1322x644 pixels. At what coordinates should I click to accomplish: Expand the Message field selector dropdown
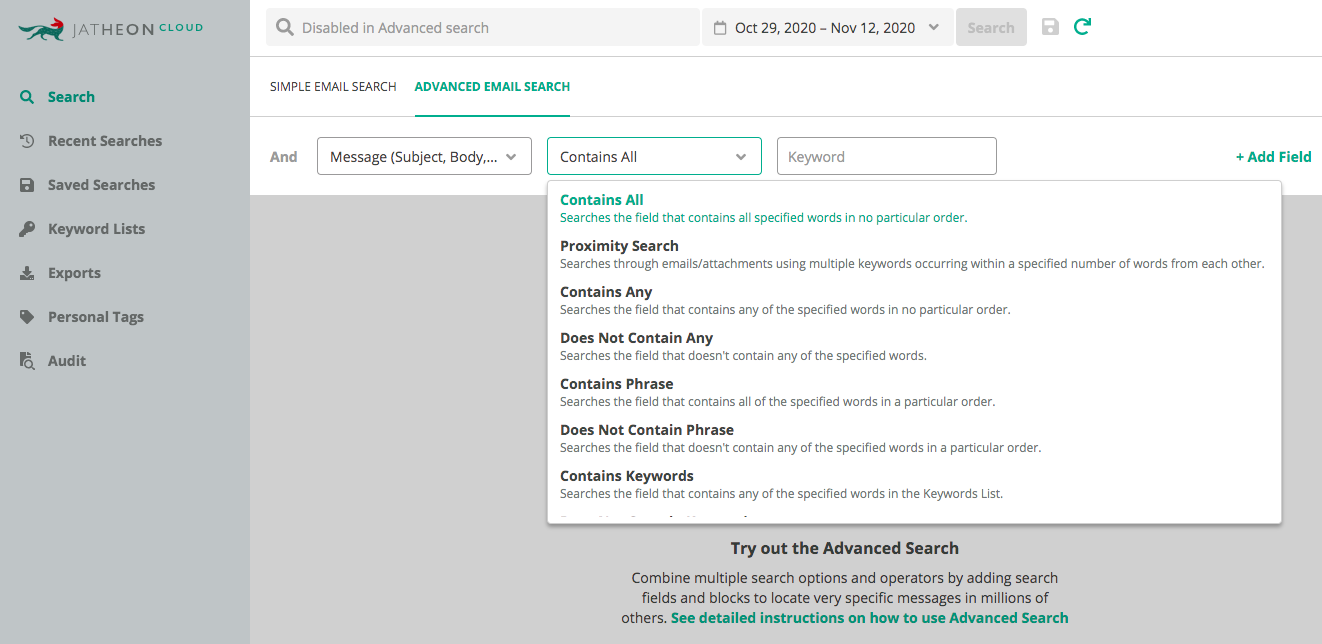424,156
